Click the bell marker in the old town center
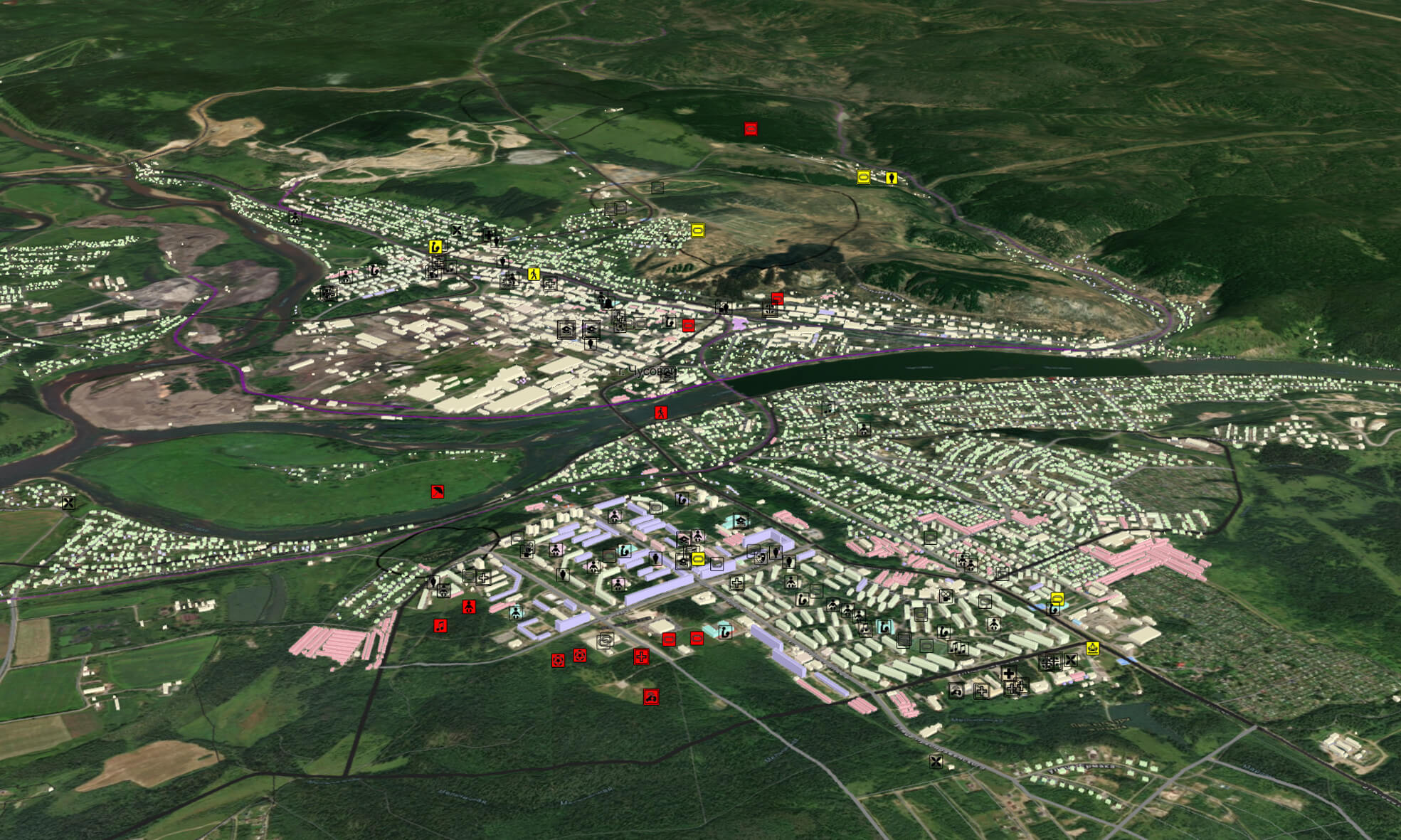This screenshot has height=840, width=1401. pyautogui.click(x=607, y=304)
